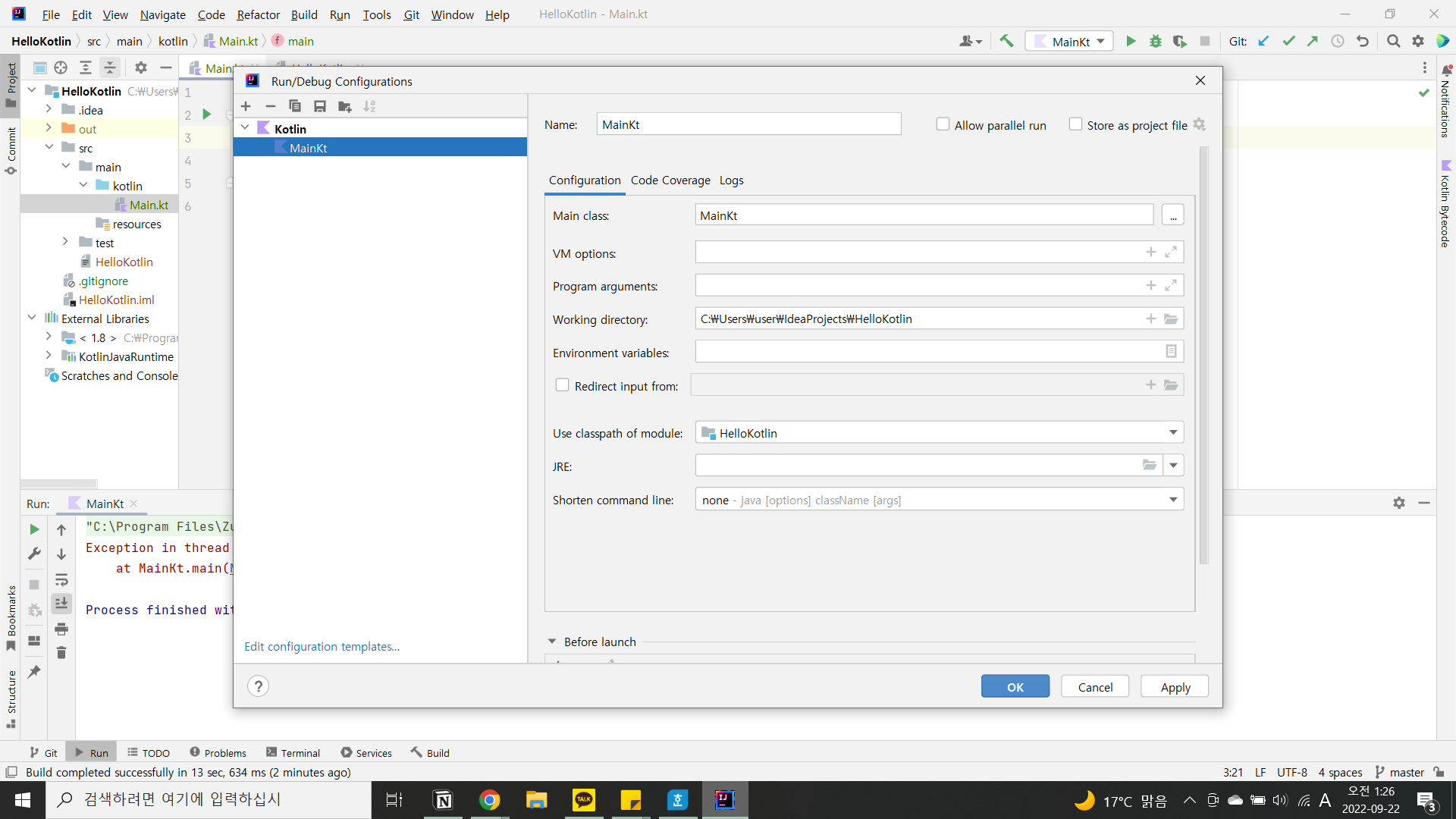Select opened file in the Project tool window
The image size is (1456, 819).
point(61,67)
